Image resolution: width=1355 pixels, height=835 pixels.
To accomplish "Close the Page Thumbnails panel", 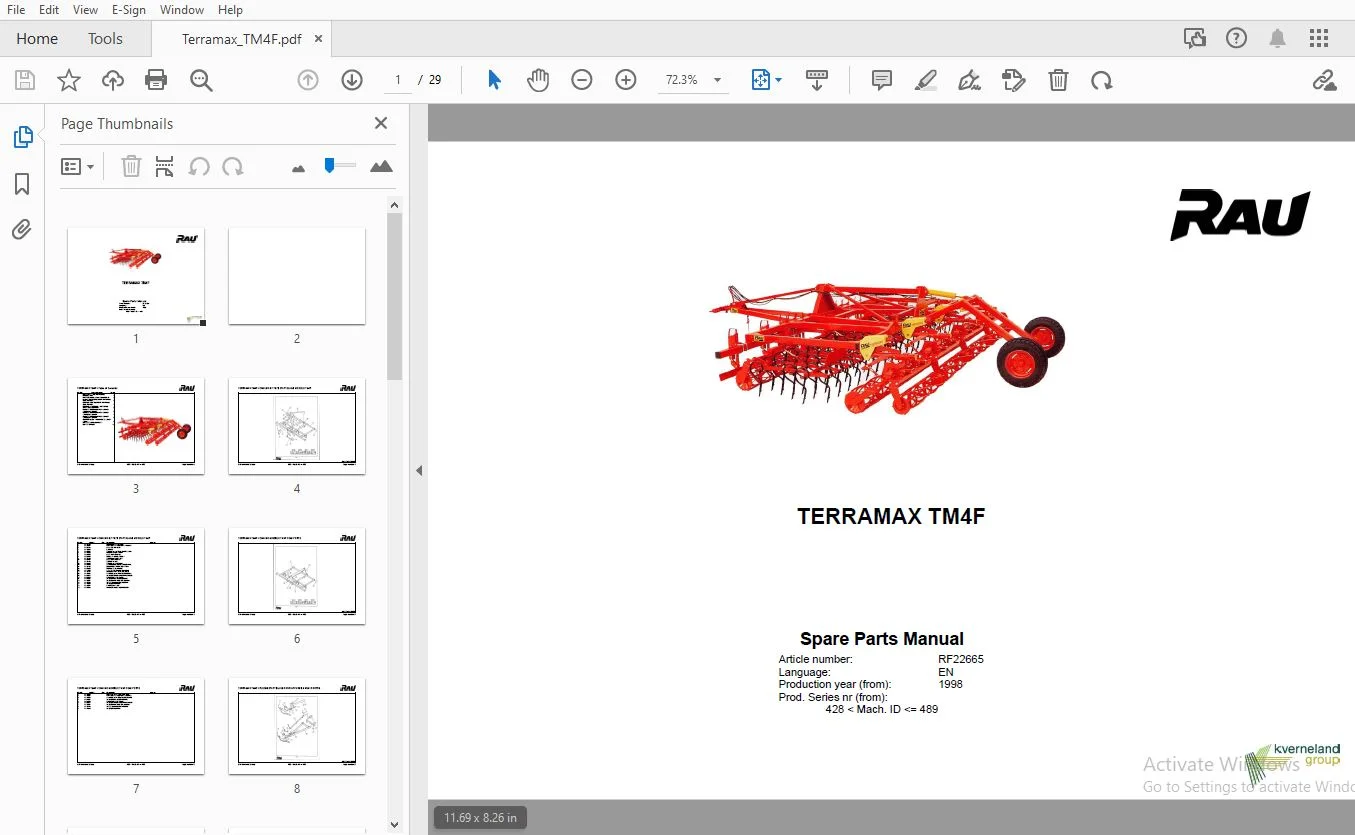I will click(381, 123).
